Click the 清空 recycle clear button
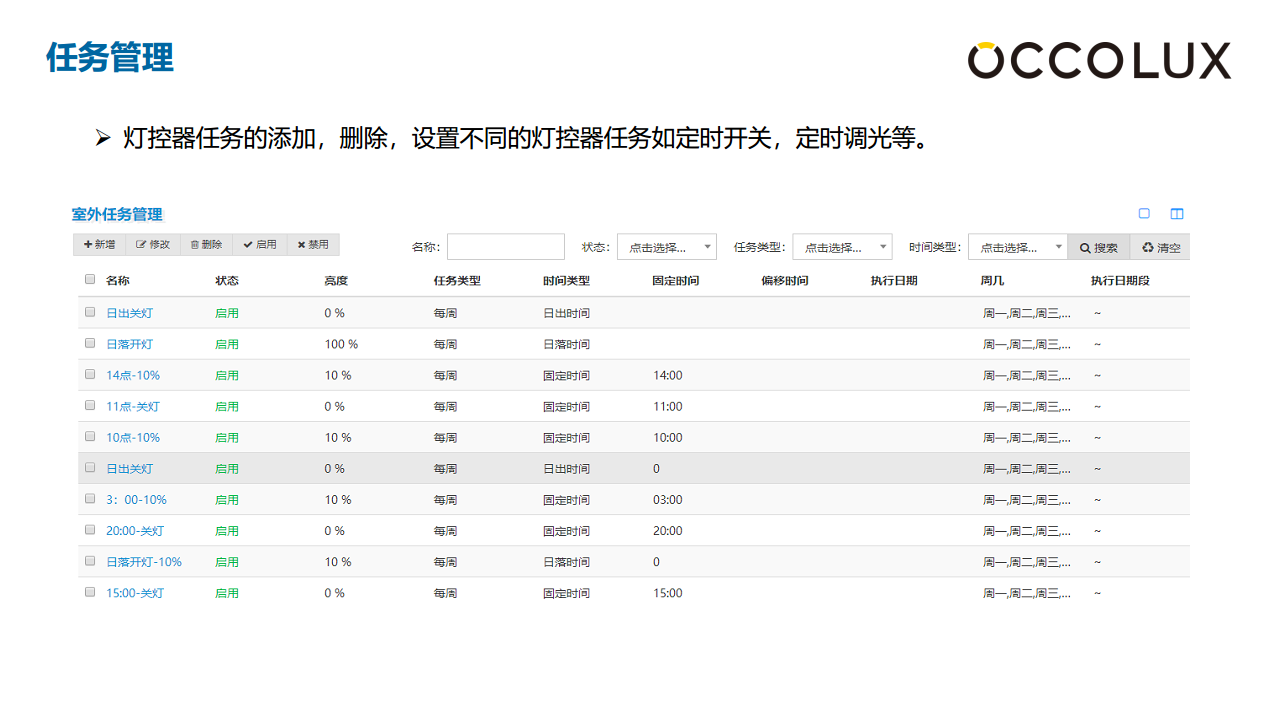 1161,247
